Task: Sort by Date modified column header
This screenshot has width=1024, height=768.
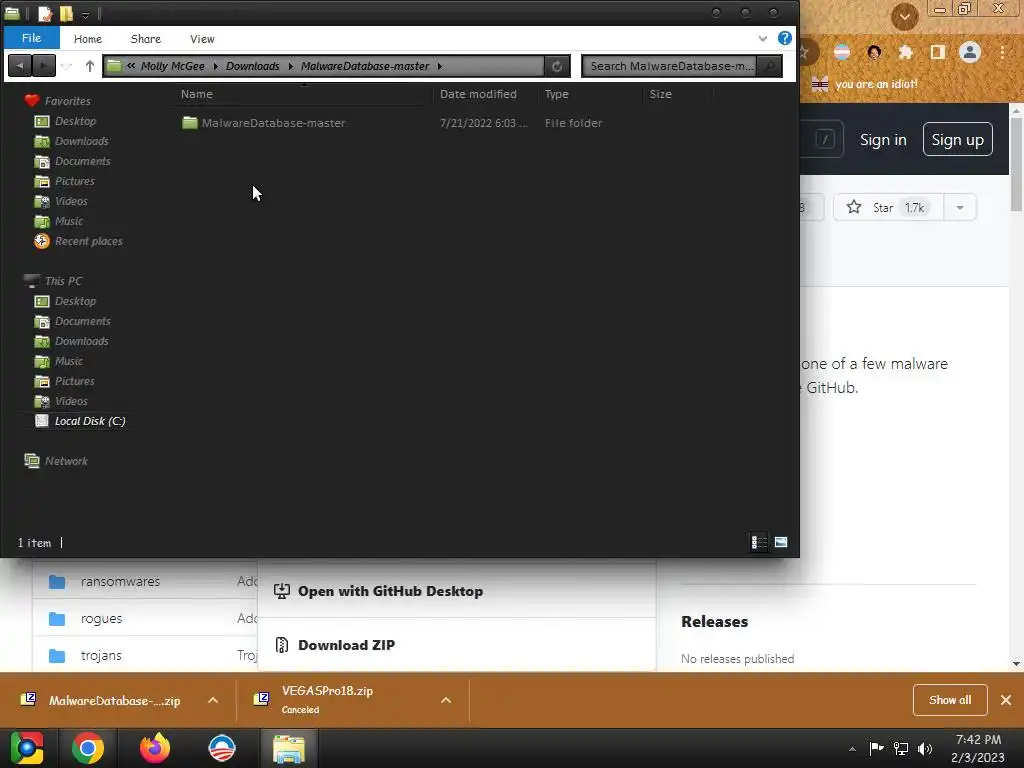Action: coord(478,94)
